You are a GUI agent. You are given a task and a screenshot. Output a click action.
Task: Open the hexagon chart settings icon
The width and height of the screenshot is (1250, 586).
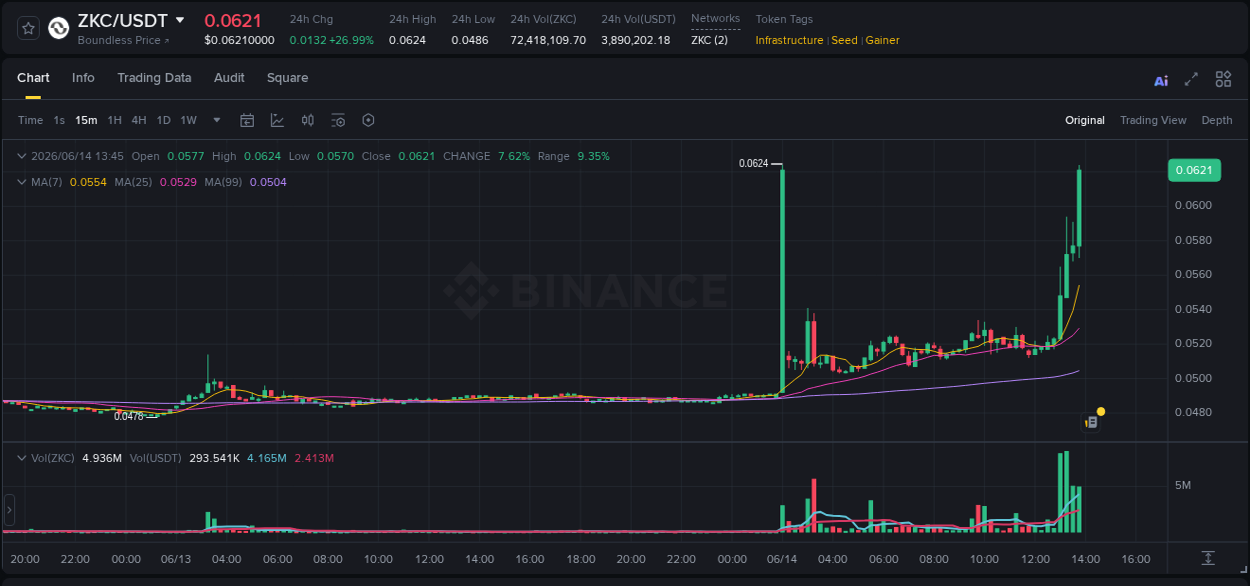pos(368,120)
